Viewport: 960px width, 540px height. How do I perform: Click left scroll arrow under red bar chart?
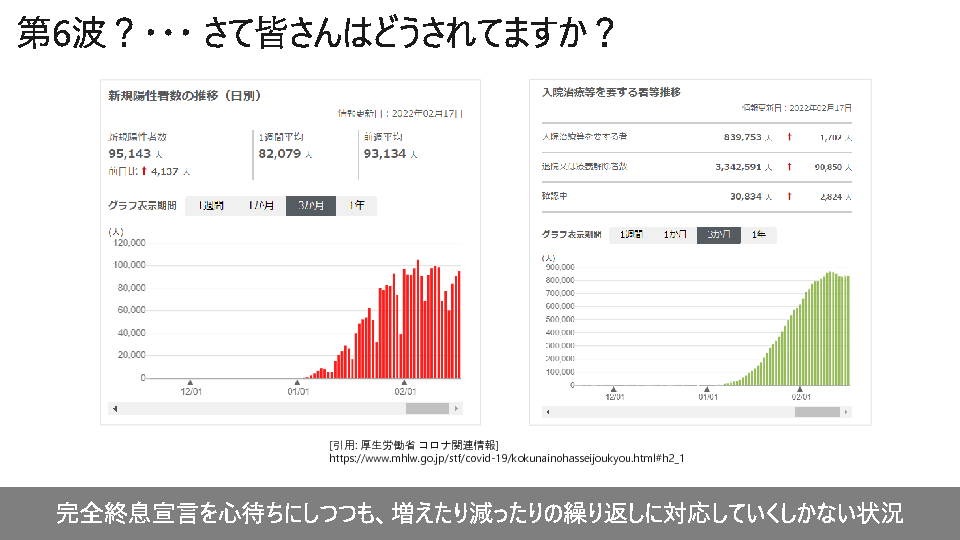tap(114, 409)
